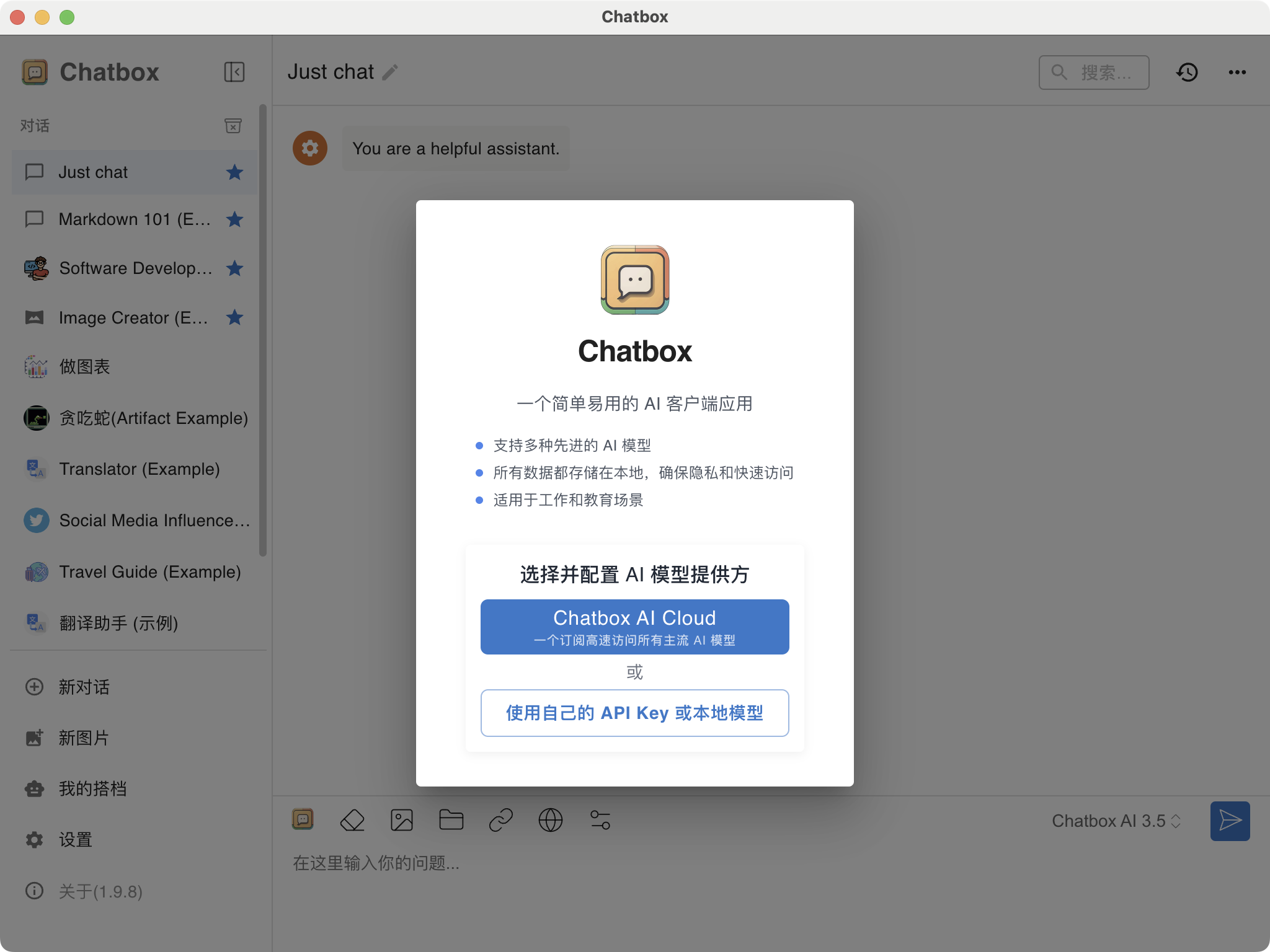The image size is (1270, 952).
Task: Focus the 搜索 search field
Action: tap(1094, 73)
